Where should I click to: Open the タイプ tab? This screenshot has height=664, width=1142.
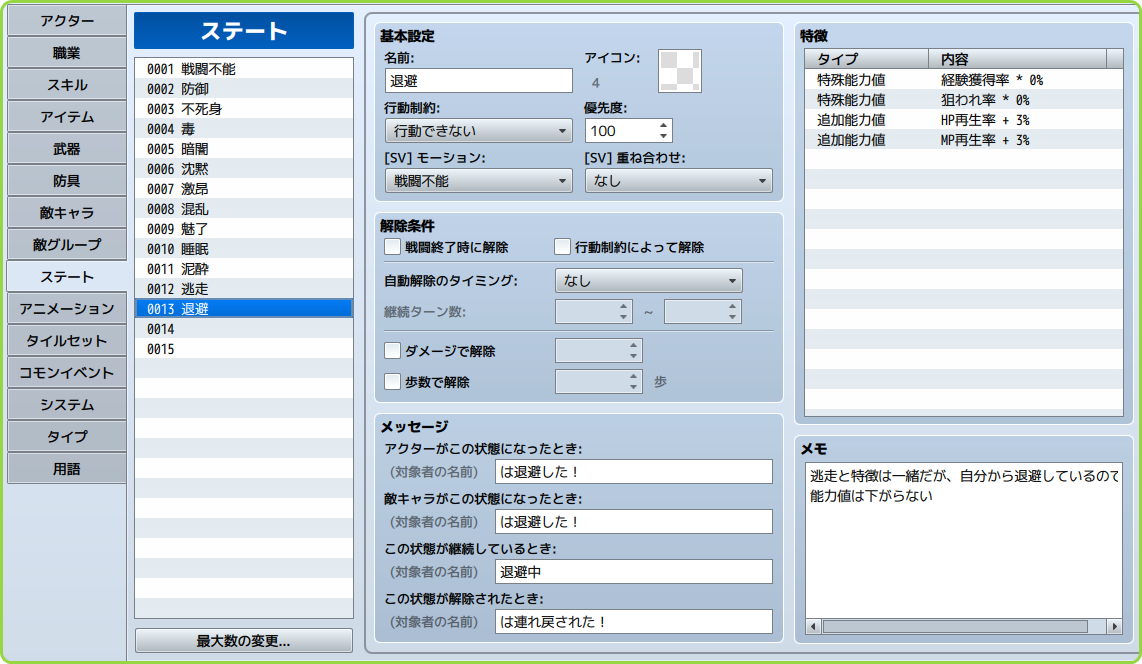(x=67, y=437)
